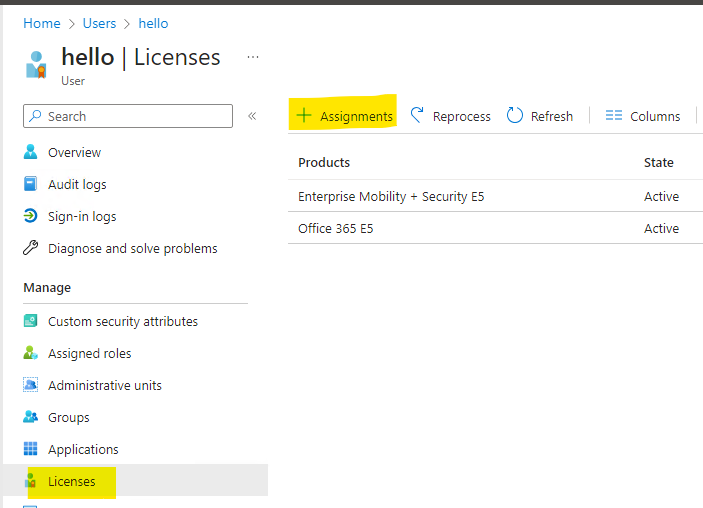Click the hello breadcrumb link
The height and width of the screenshot is (508, 703).
[153, 23]
